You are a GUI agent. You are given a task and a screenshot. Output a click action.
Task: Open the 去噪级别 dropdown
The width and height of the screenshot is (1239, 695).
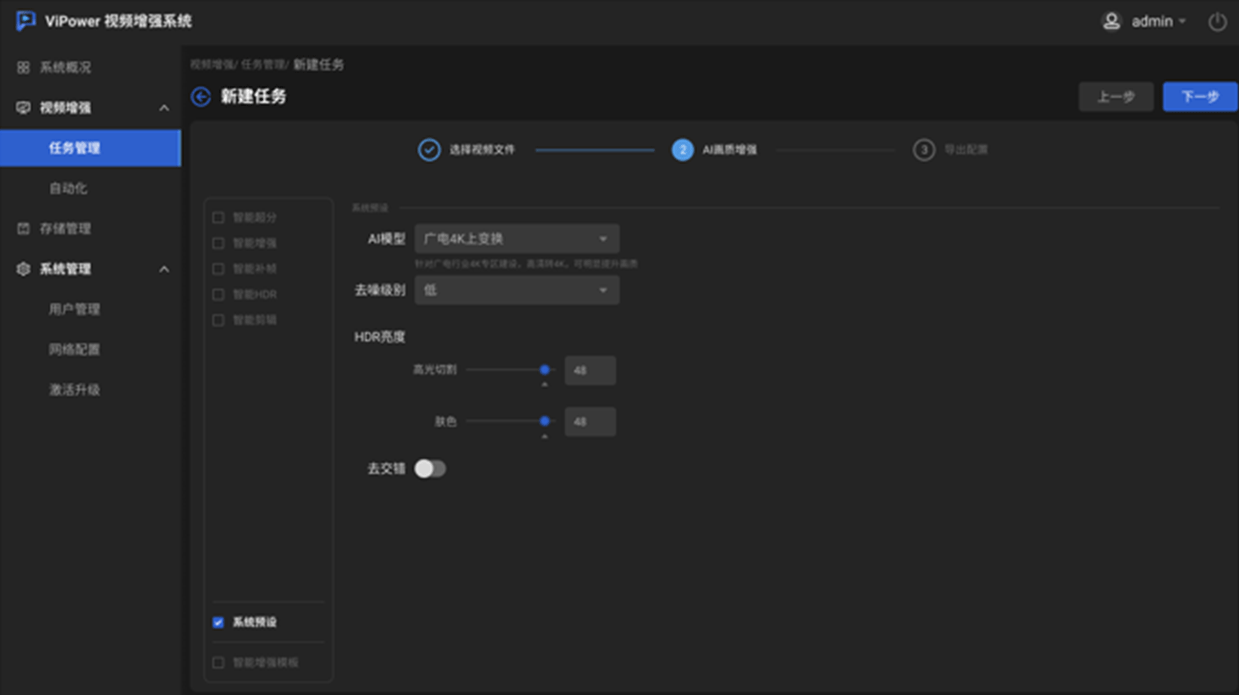(516, 290)
